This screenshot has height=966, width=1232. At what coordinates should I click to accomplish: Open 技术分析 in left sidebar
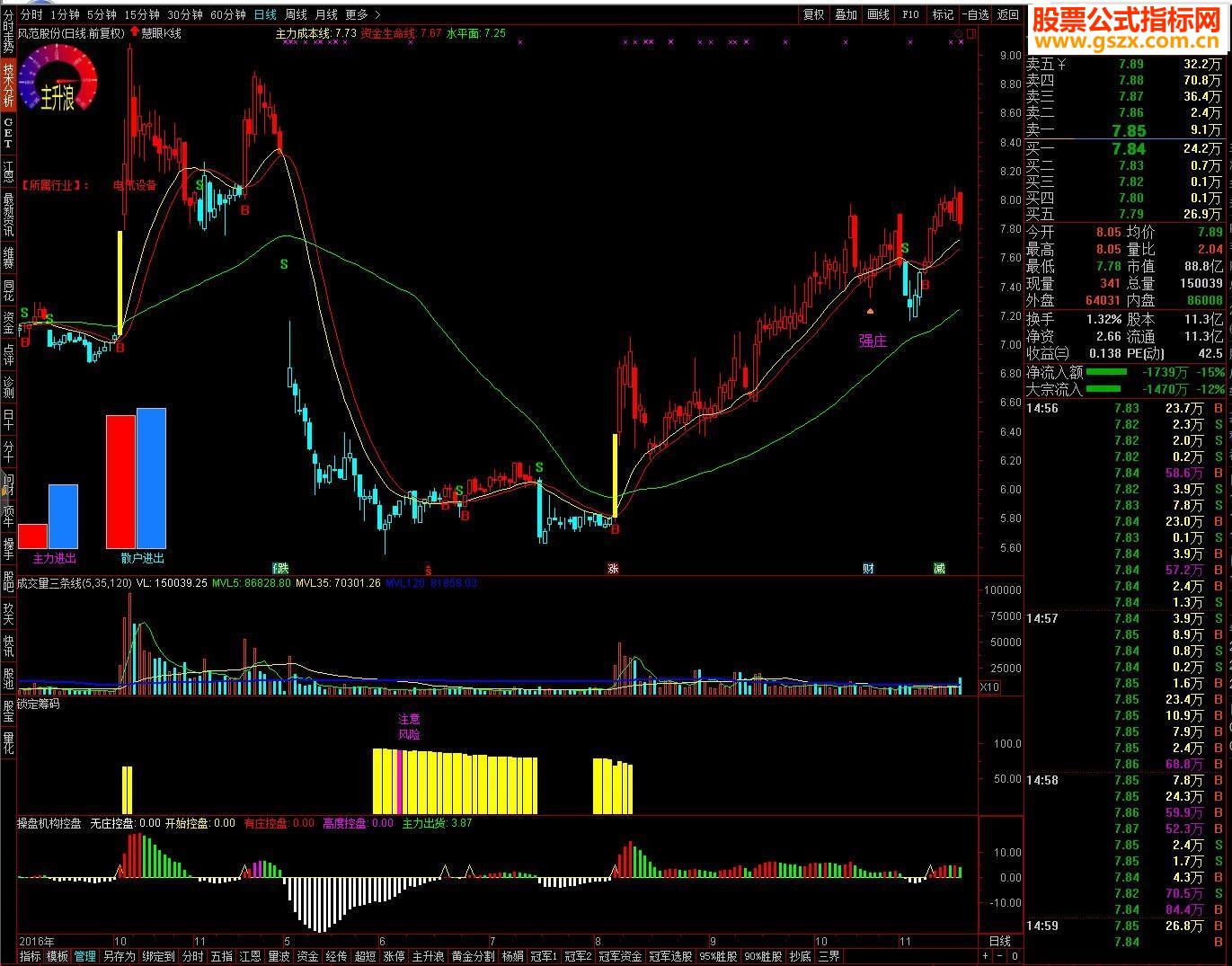pos(8,84)
